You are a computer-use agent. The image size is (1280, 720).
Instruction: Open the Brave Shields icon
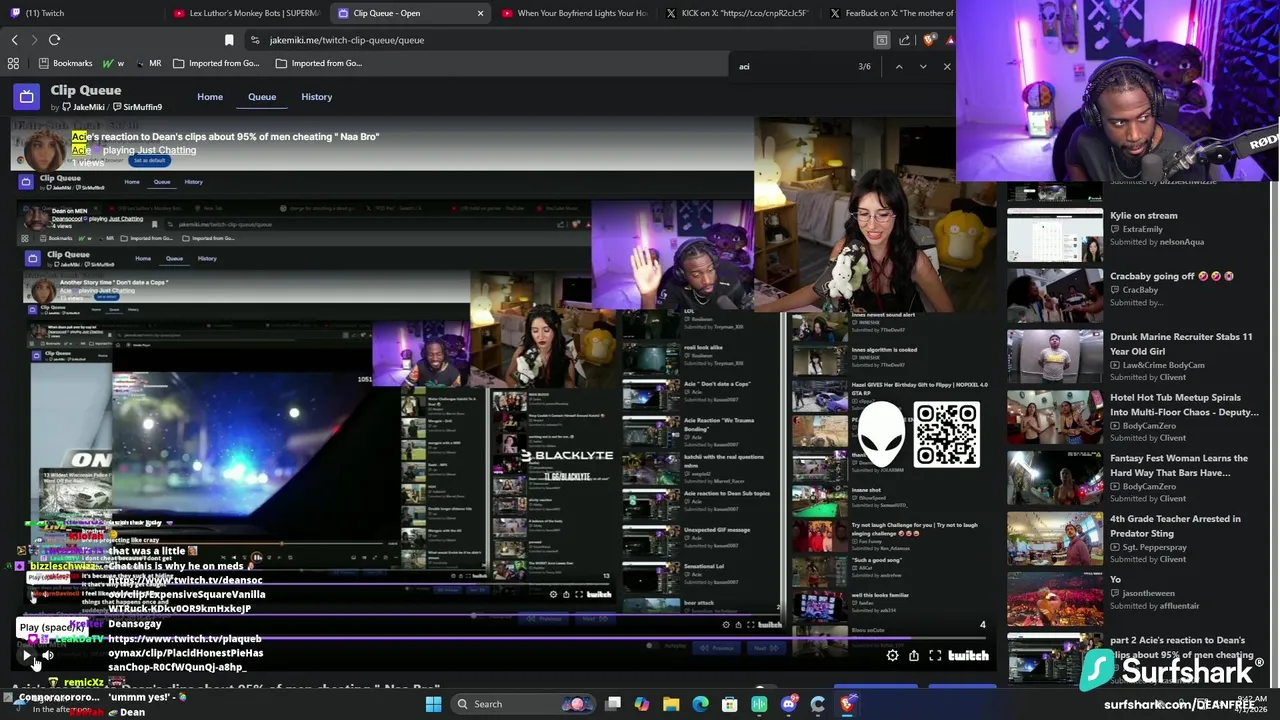coord(929,40)
